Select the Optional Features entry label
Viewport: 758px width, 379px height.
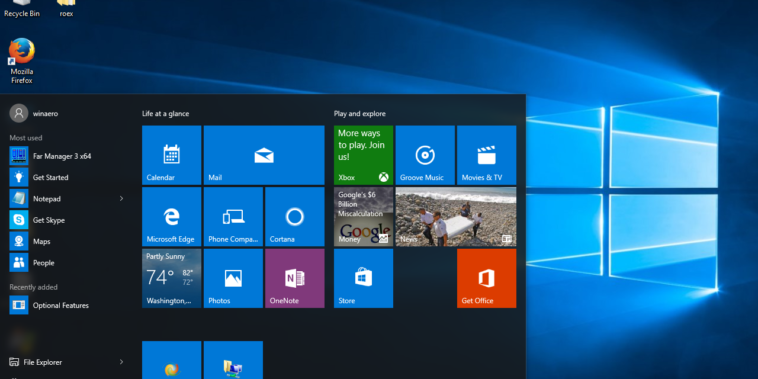(x=60, y=306)
